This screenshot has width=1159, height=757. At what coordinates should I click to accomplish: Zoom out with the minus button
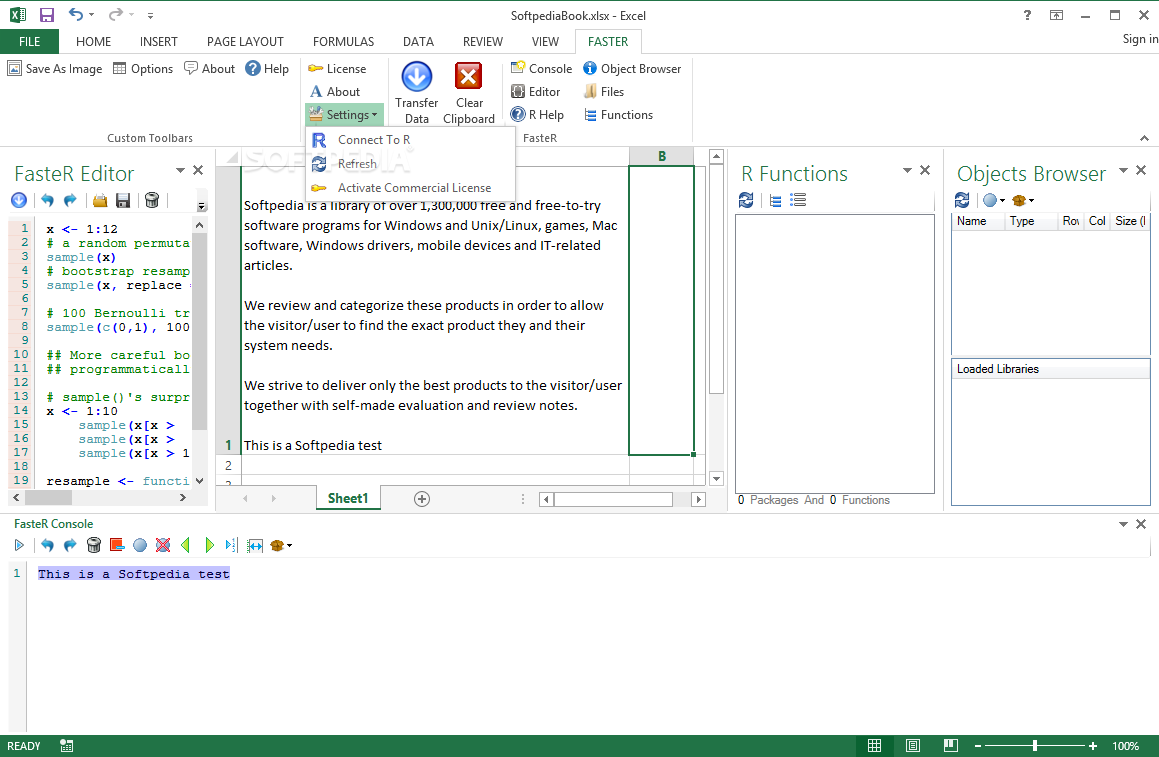coord(978,746)
